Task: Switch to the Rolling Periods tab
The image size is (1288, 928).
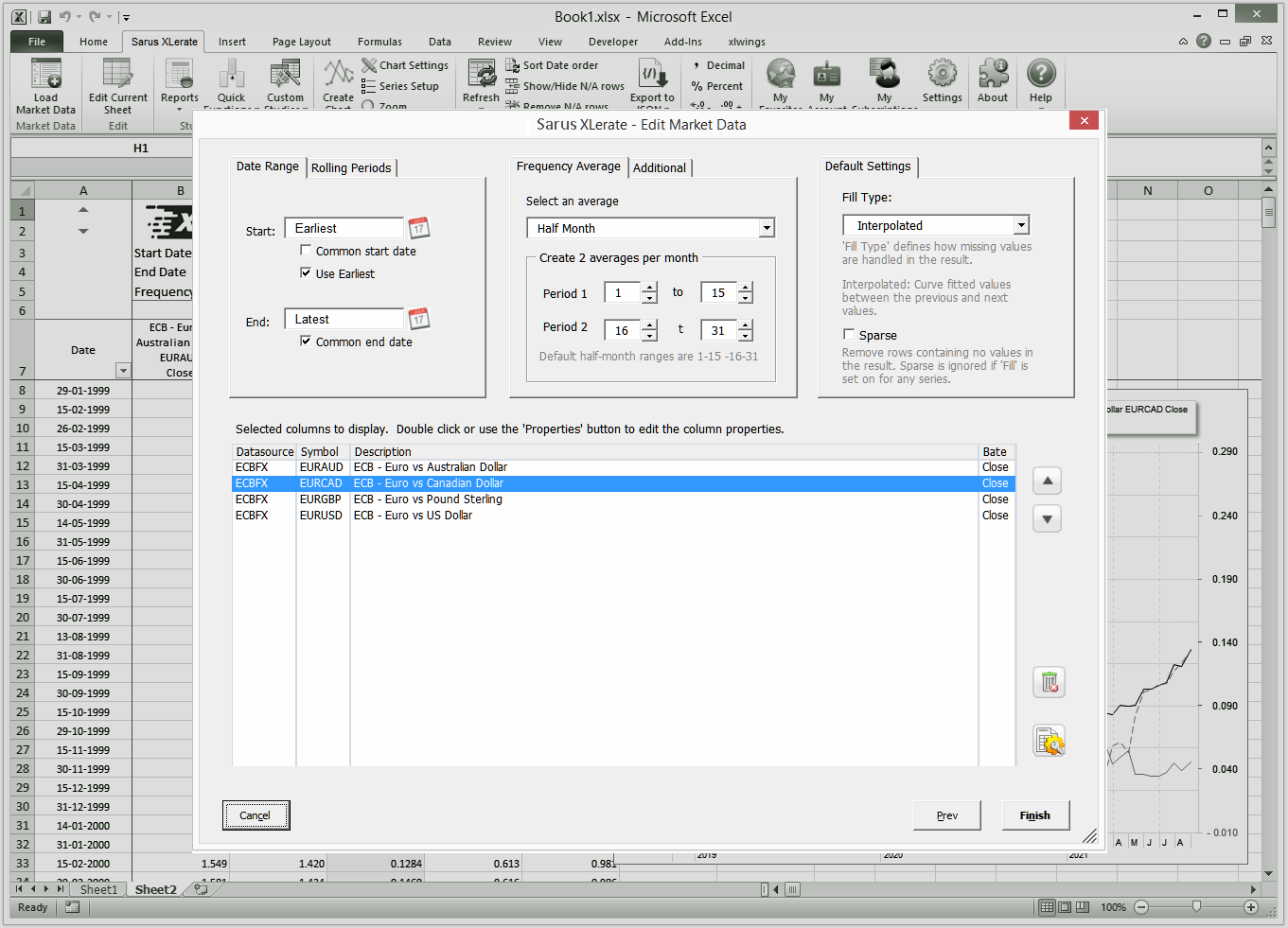Action: [x=350, y=167]
